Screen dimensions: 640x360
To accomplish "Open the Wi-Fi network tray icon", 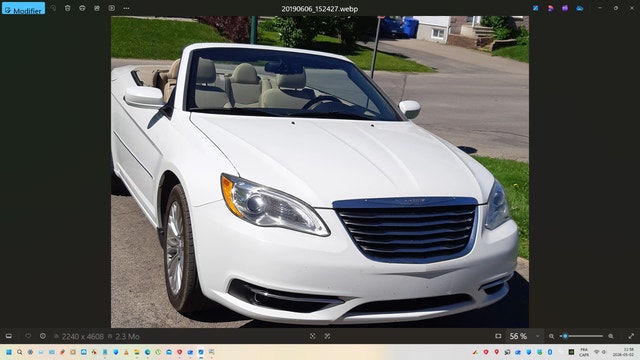I will (x=597, y=352).
